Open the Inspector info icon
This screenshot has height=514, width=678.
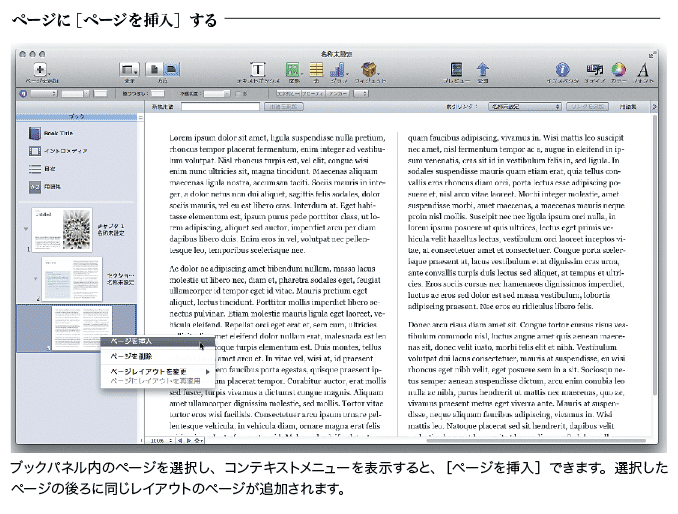(562, 70)
